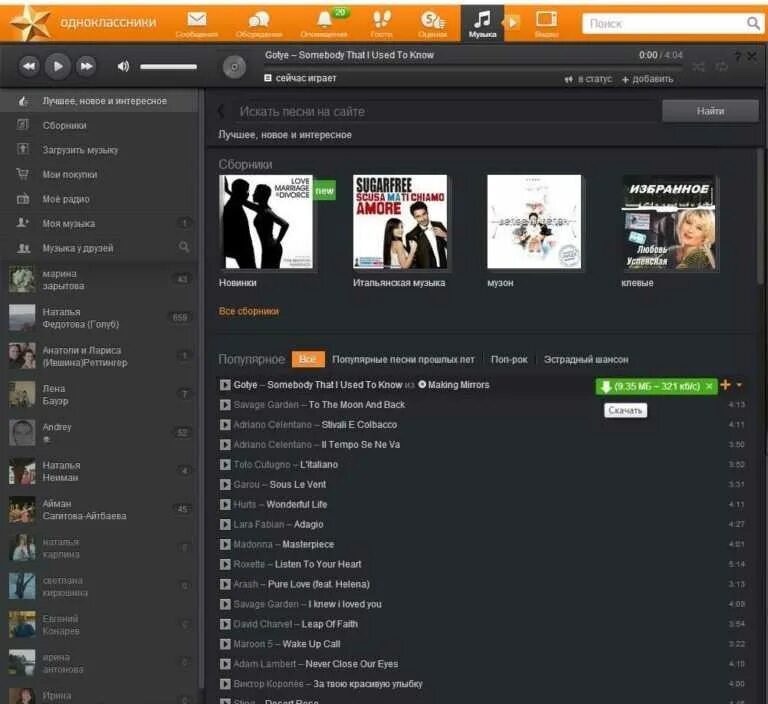The width and height of the screenshot is (768, 704).
Task: Select 'Эстрадный шансон' tab
Action: [586, 360]
